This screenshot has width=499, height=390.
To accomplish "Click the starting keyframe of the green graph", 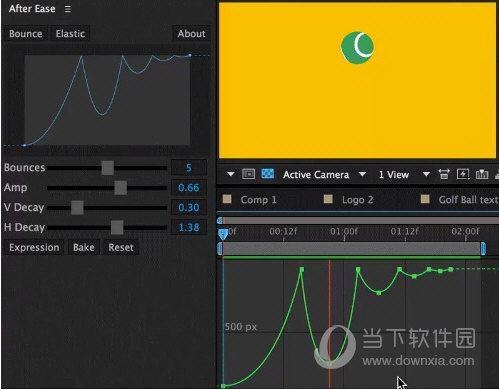I will (223, 386).
